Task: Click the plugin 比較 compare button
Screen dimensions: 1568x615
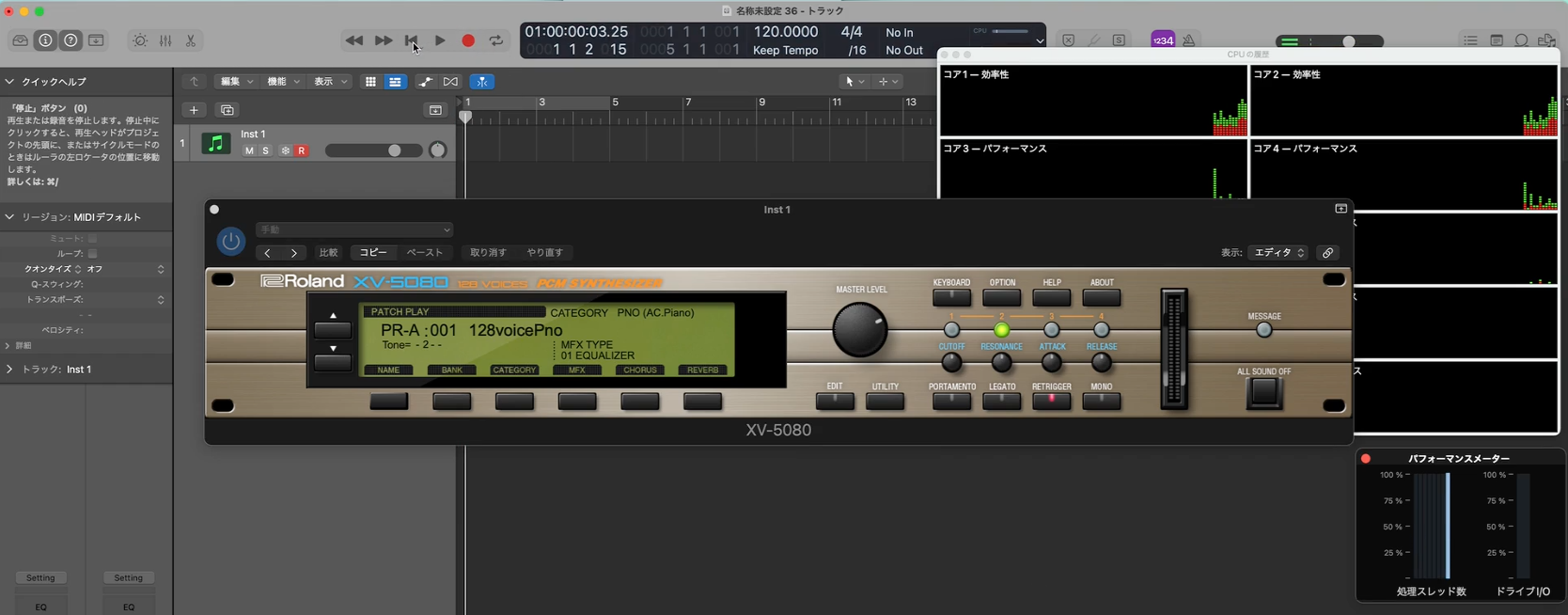Action: pyautogui.click(x=328, y=253)
